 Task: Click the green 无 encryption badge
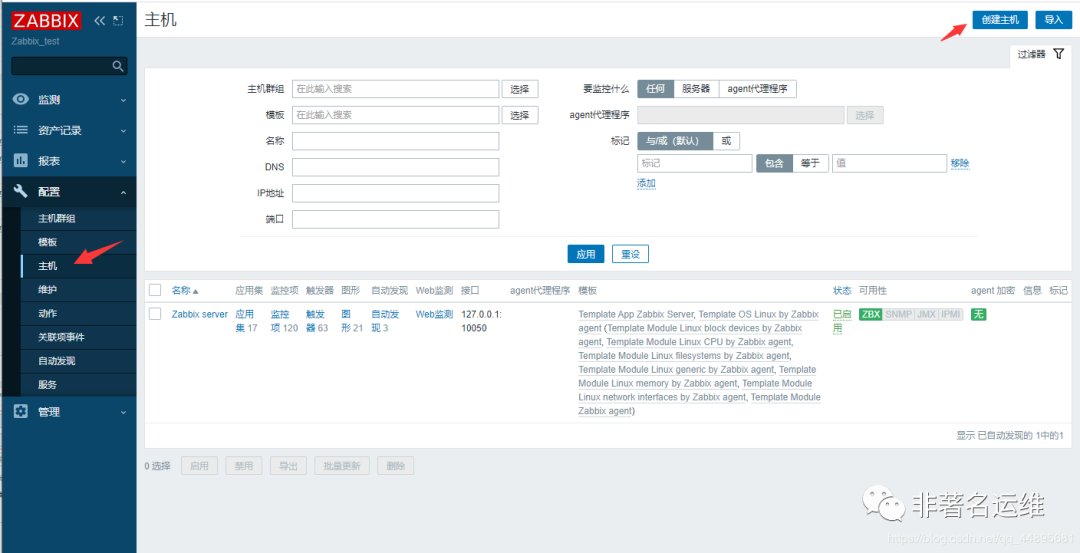pos(977,314)
